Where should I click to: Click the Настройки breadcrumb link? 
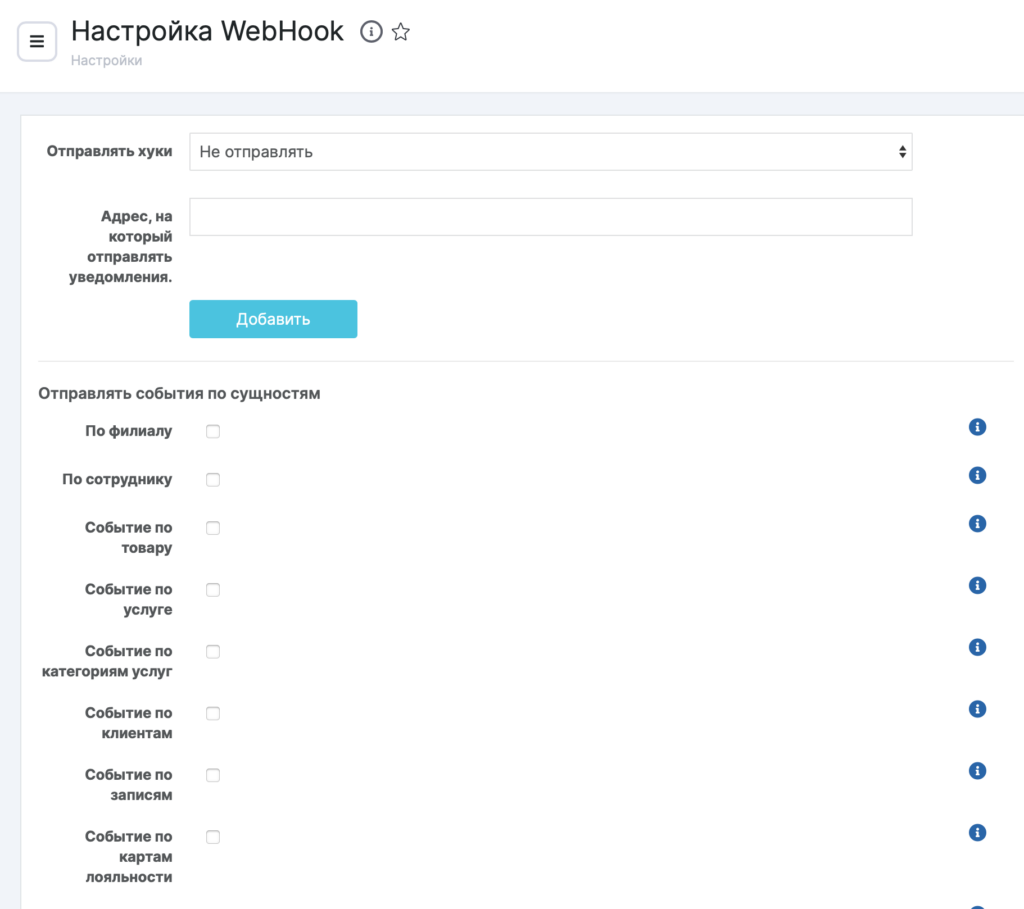coord(106,61)
